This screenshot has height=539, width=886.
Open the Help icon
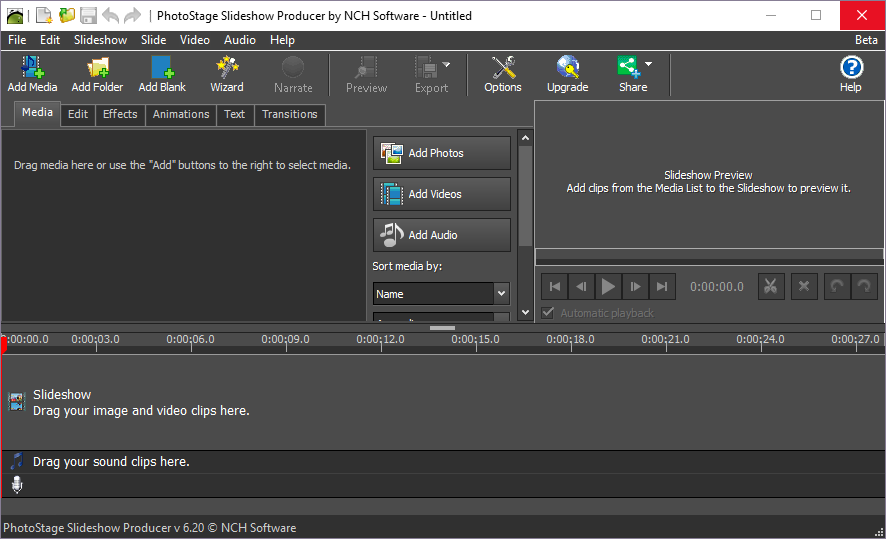point(850,68)
